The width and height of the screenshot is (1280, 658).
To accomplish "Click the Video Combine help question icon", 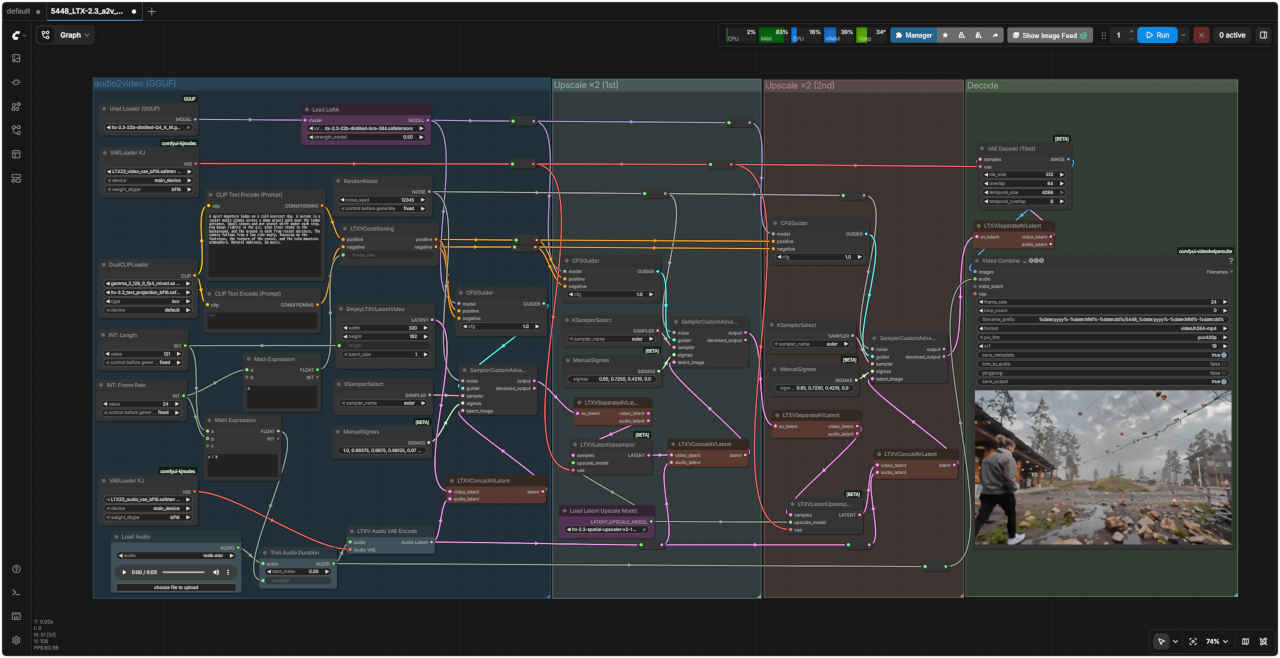I will pyautogui.click(x=1230, y=260).
